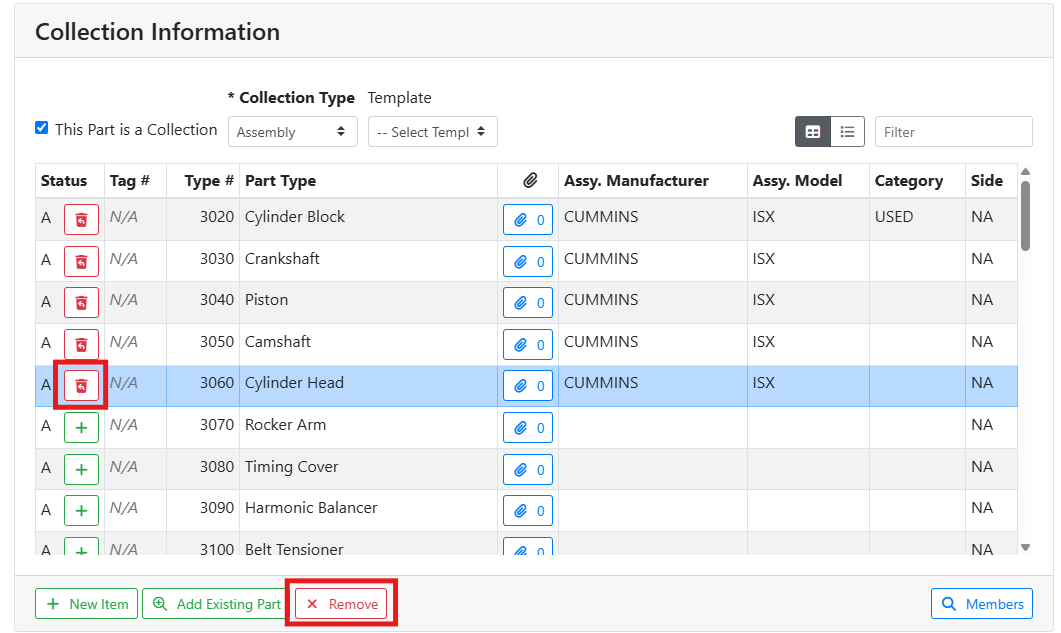This screenshot has width=1061, height=633.
Task: Click the New Item button
Action: point(87,604)
